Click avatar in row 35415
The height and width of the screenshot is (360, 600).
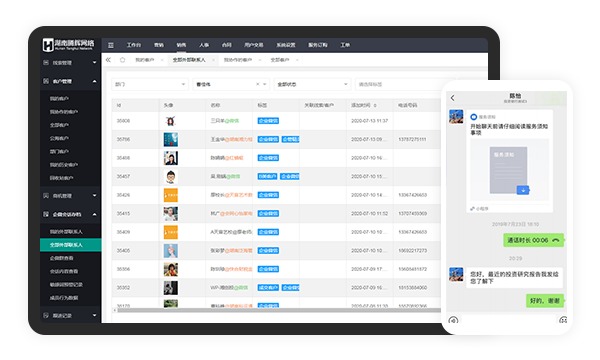click(x=171, y=213)
